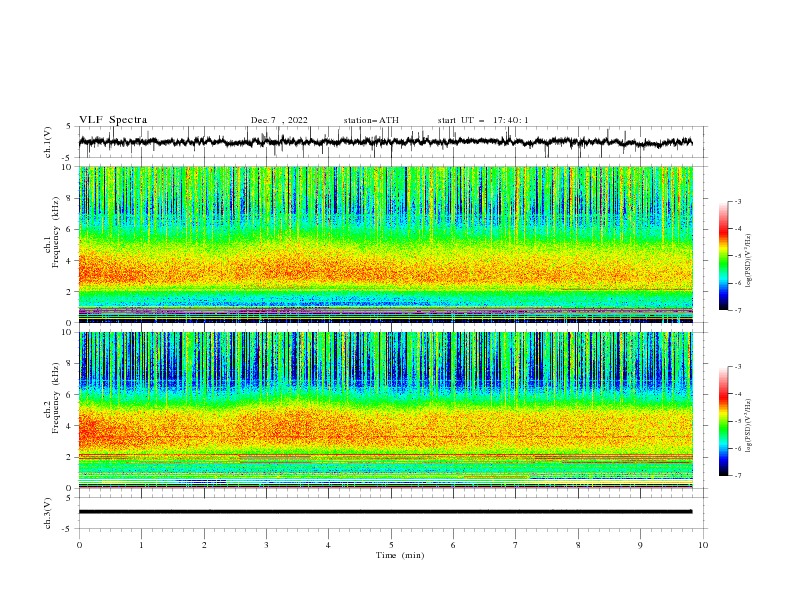Click the "ch.3(V)" axis label

(48, 513)
